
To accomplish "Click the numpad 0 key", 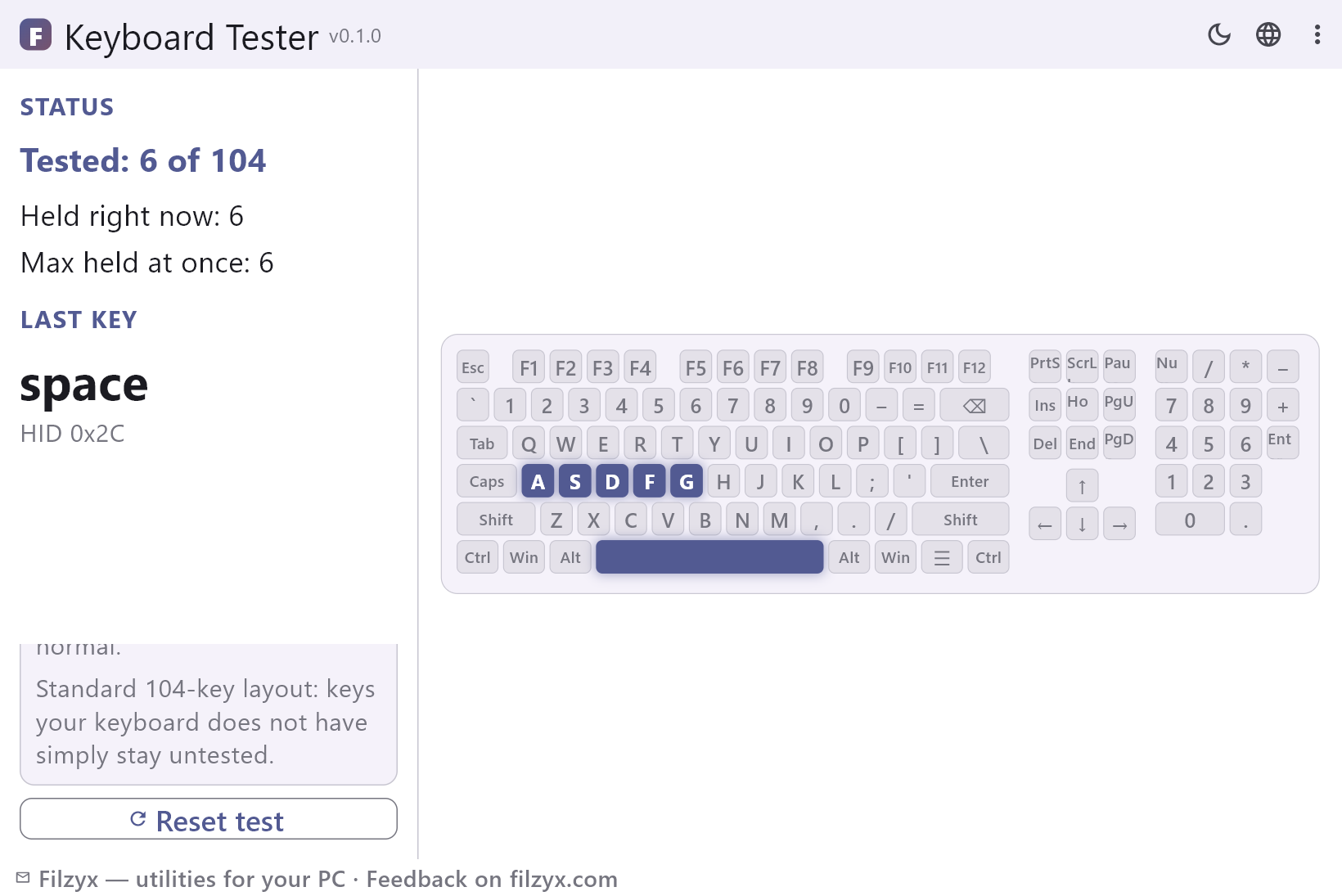I will tap(1190, 520).
